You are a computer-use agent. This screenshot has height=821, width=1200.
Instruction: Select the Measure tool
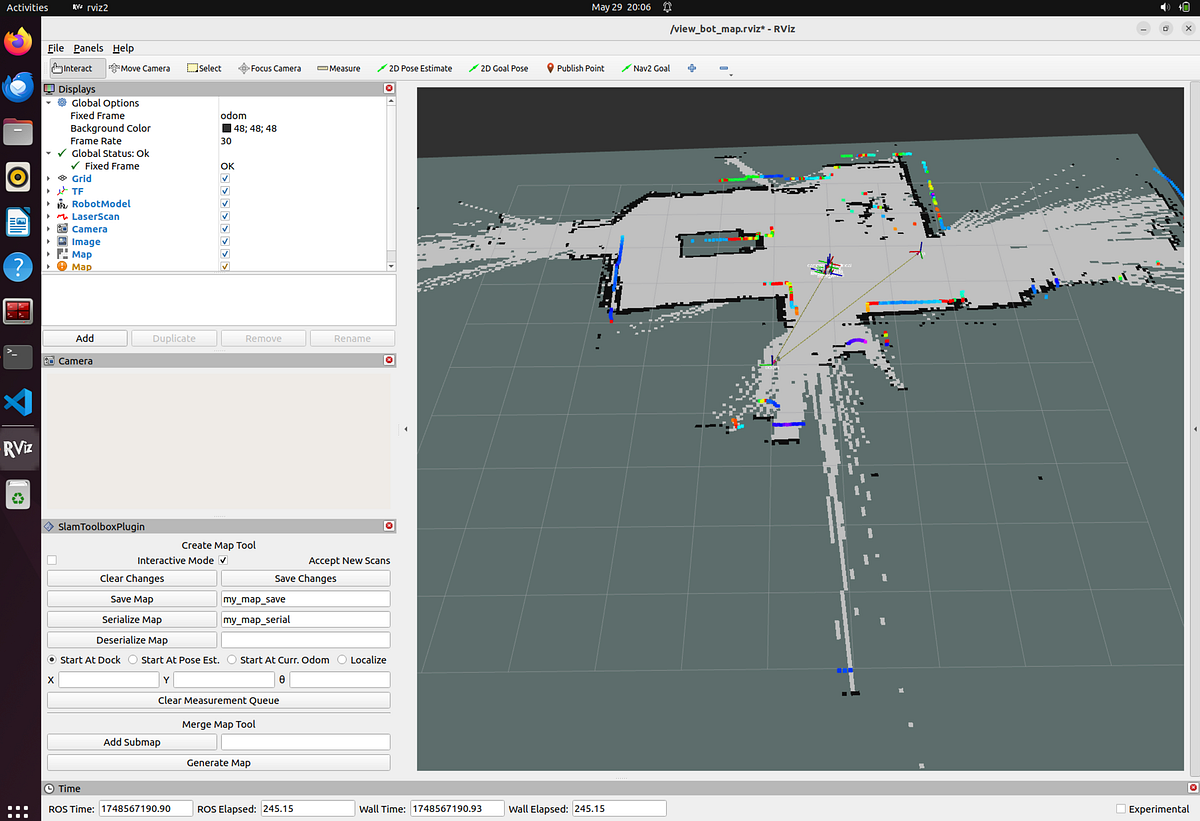click(x=338, y=68)
